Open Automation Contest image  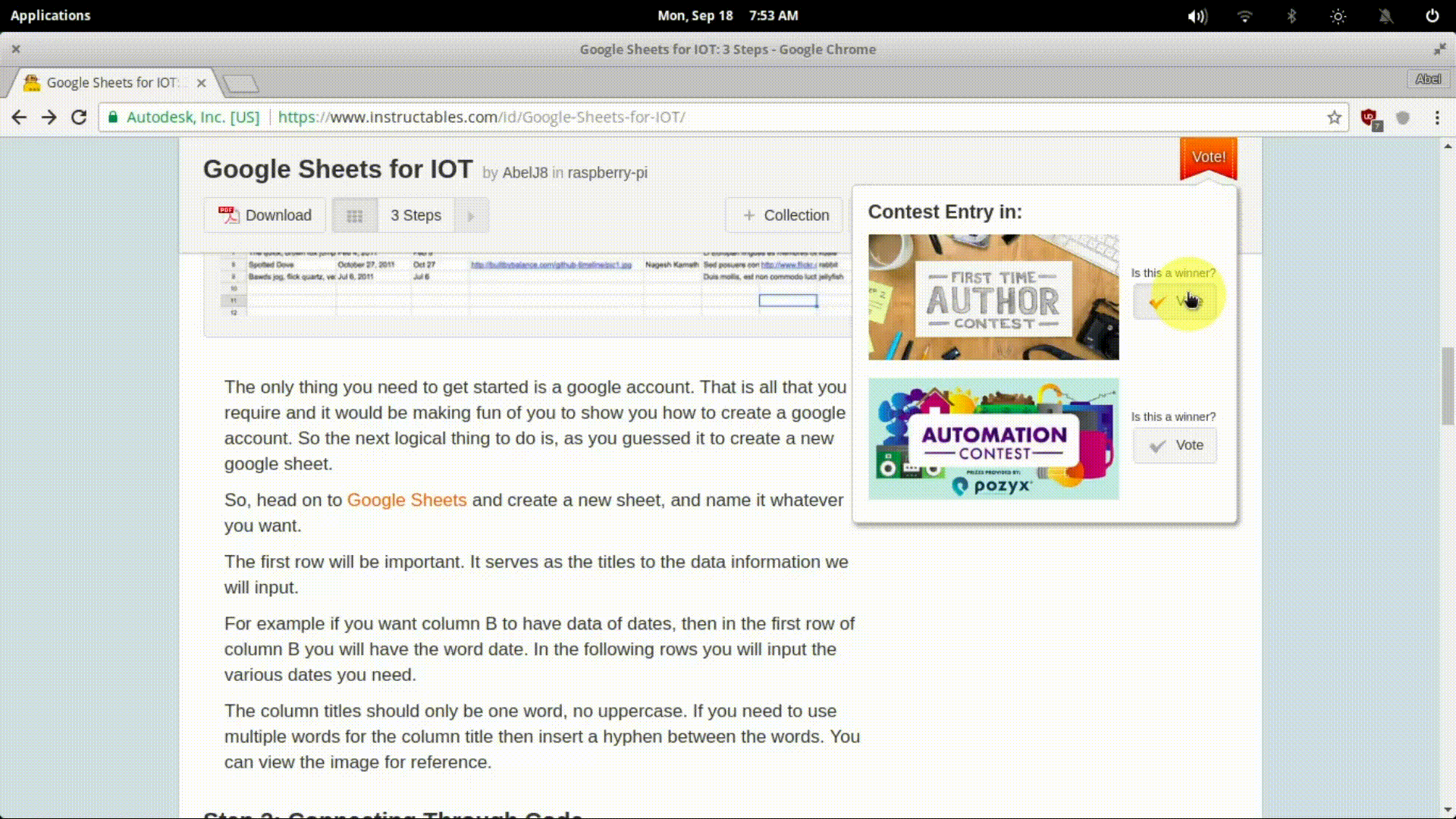pos(993,439)
